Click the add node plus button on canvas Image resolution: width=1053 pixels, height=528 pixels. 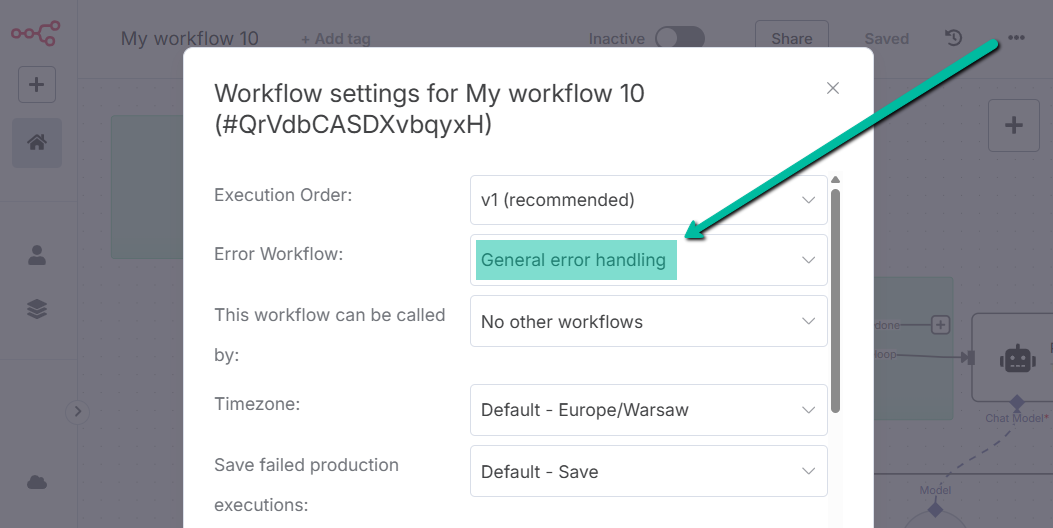(x=1014, y=125)
